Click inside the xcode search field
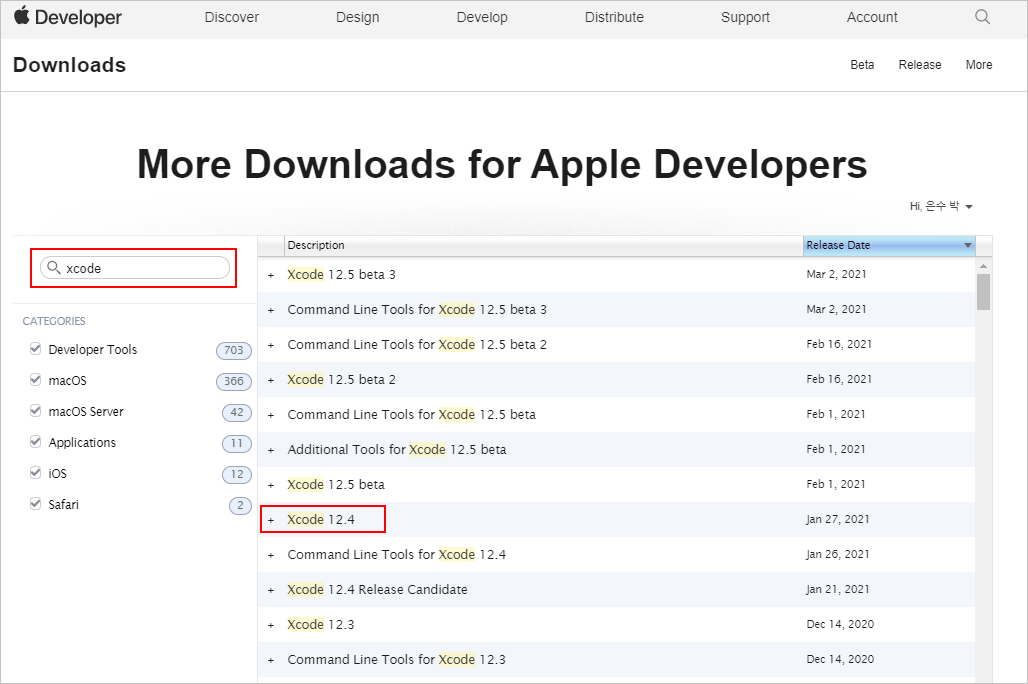The height and width of the screenshot is (684, 1028). (135, 268)
